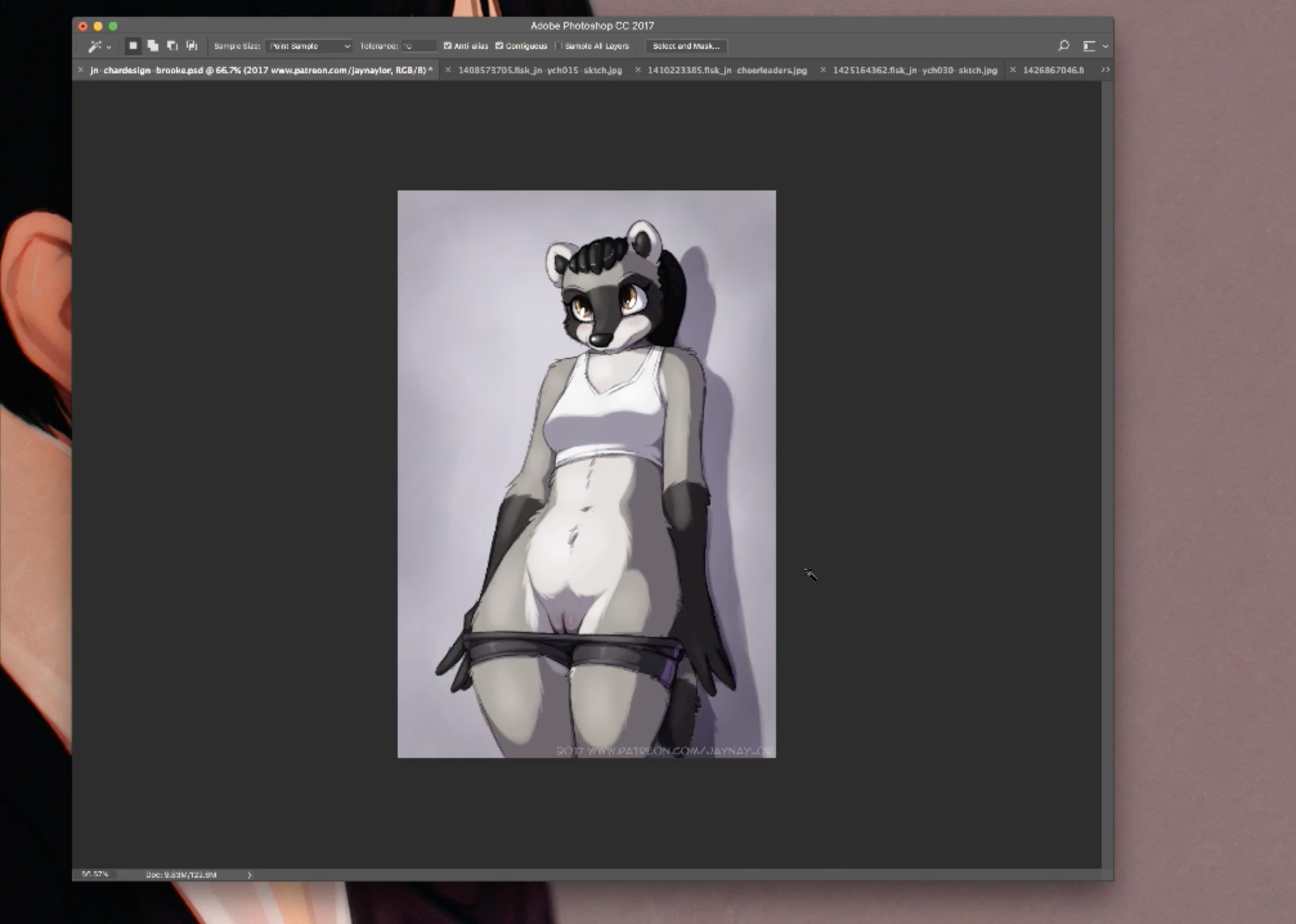Image resolution: width=1296 pixels, height=924 pixels.
Task: Click the yellow minimize window button
Action: click(x=98, y=26)
